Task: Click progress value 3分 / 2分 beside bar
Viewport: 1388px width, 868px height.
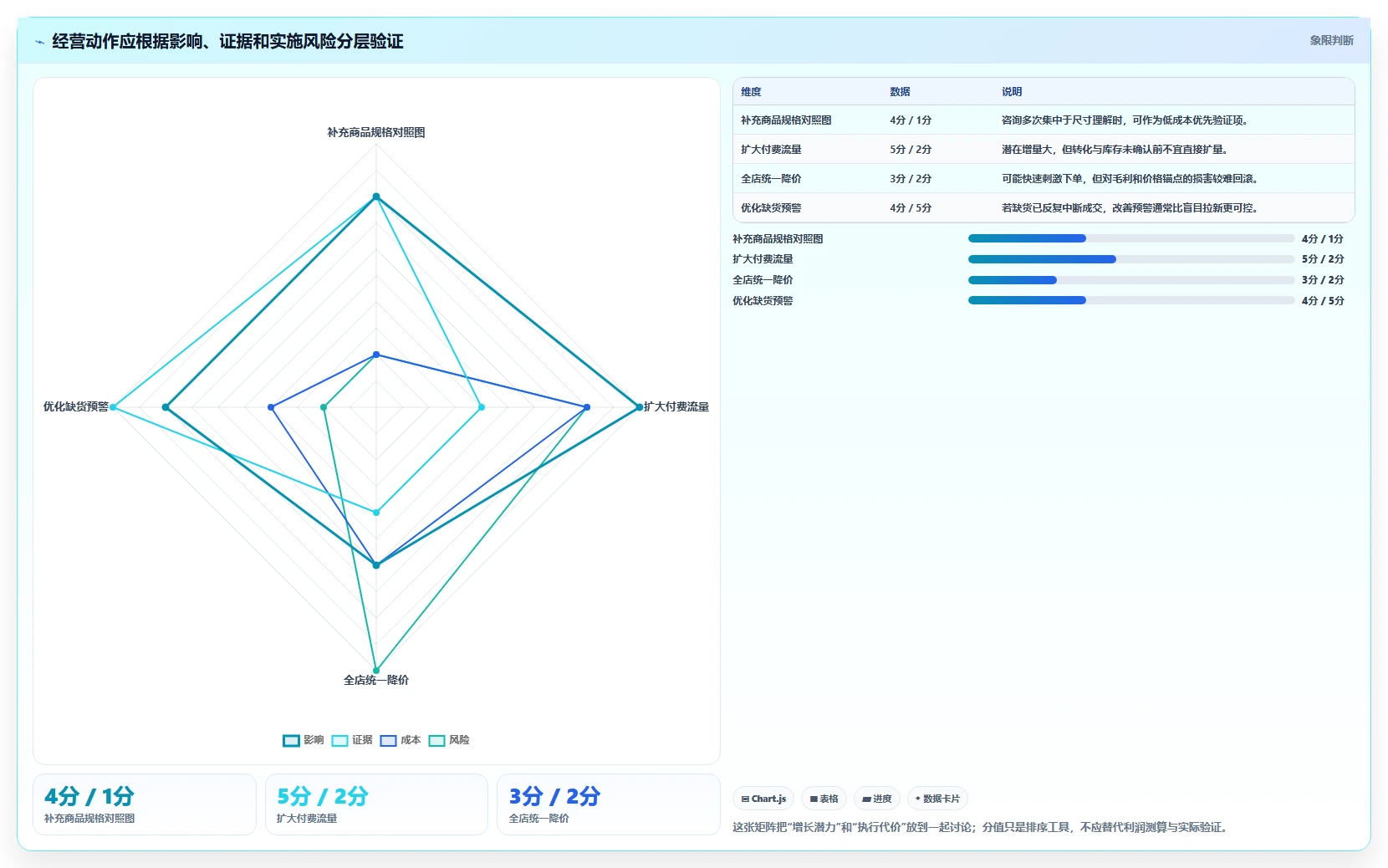Action: 1323,280
